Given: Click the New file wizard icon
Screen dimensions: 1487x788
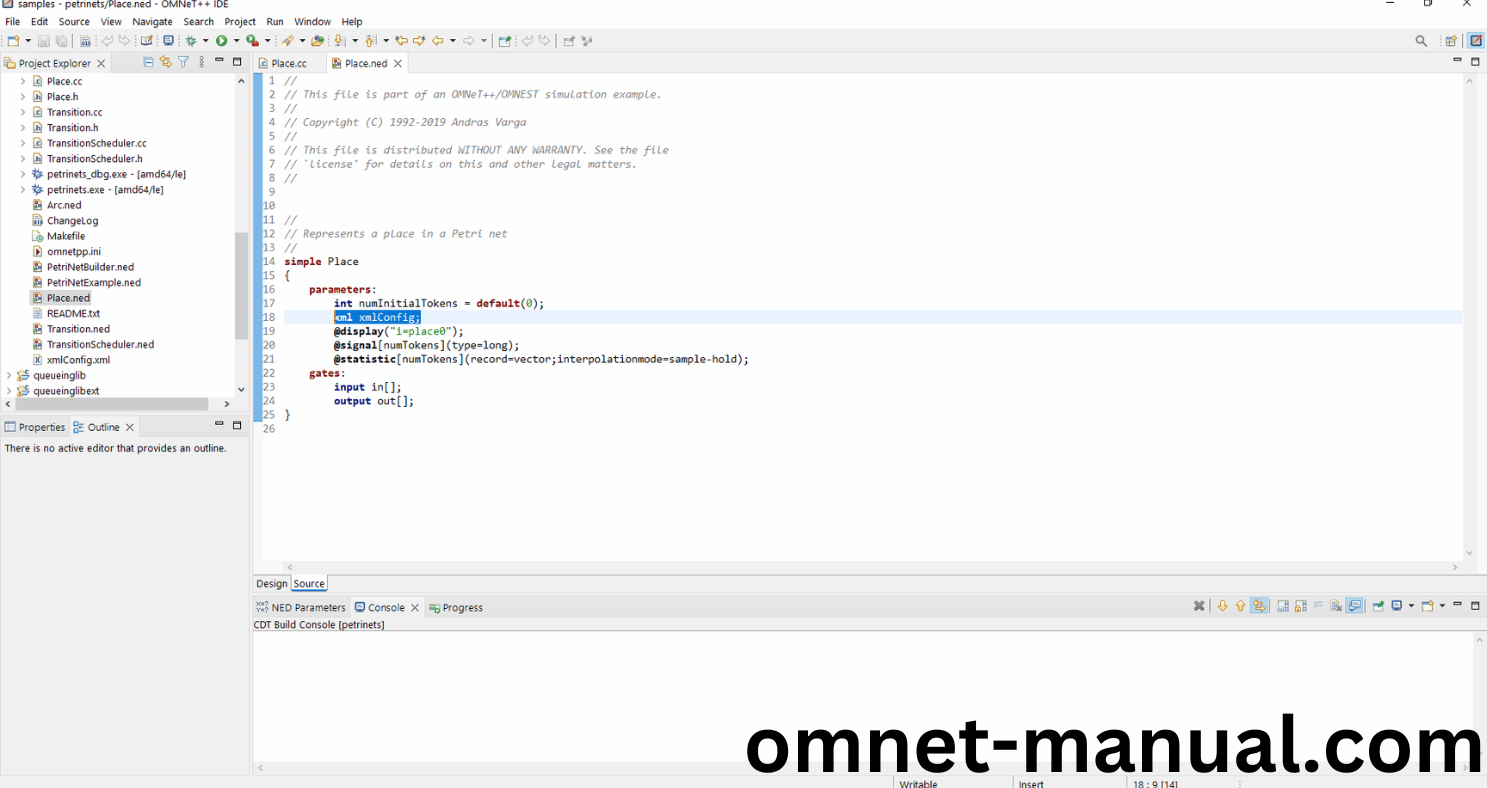Looking at the screenshot, I should click(13, 41).
